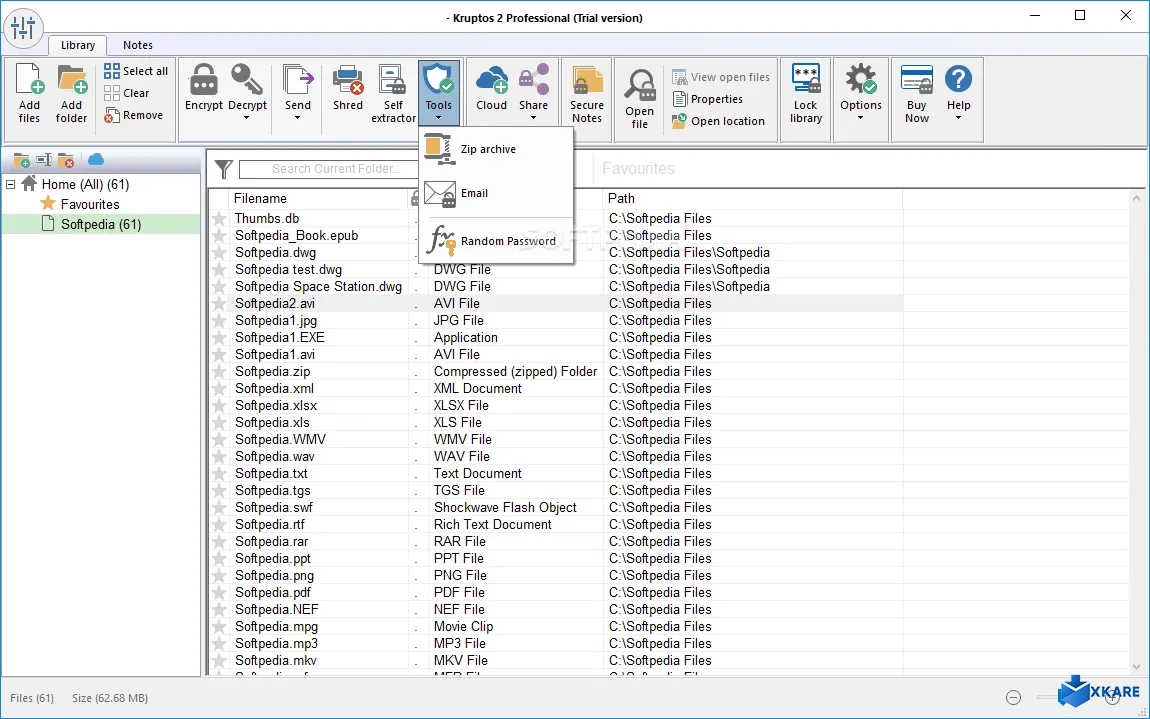
Task: Click View open files
Action: (x=721, y=77)
